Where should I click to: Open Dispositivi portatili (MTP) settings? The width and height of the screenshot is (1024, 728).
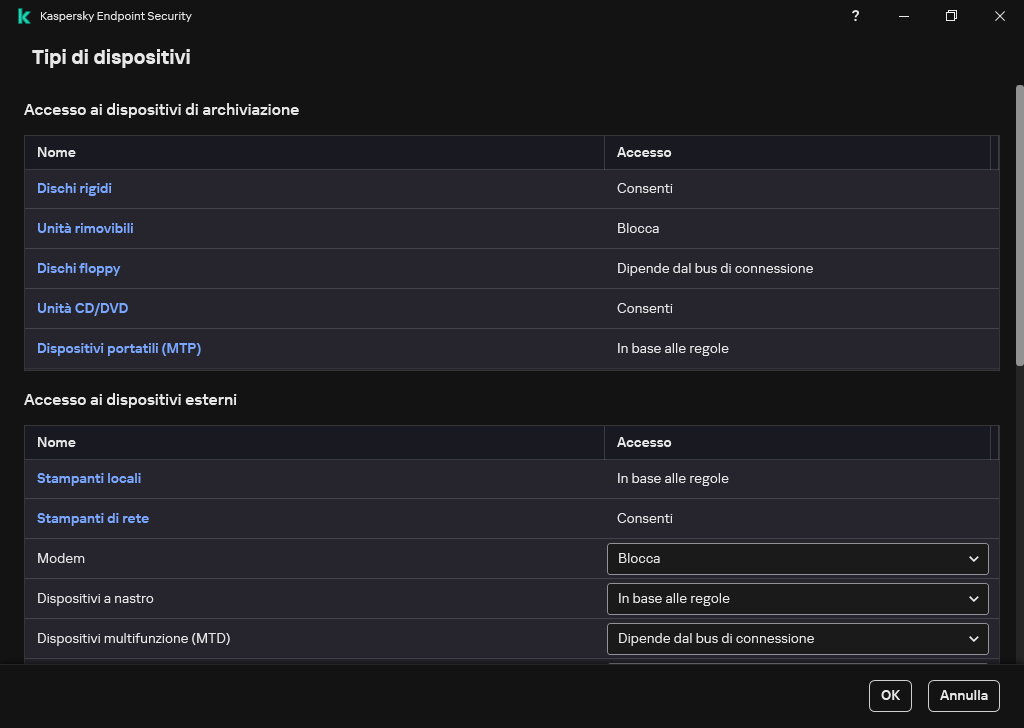point(119,348)
